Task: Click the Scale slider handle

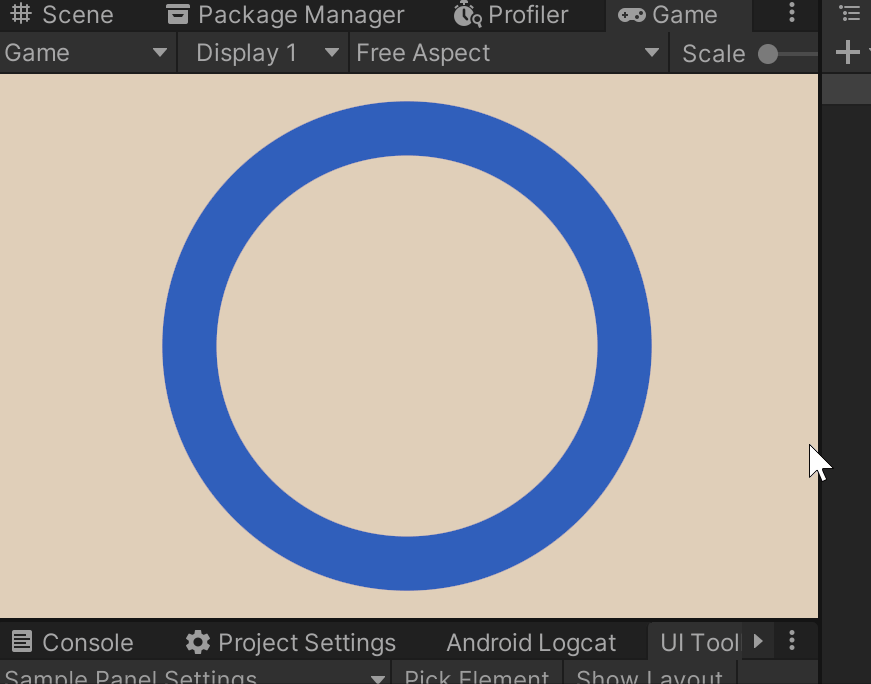Action: click(x=768, y=54)
